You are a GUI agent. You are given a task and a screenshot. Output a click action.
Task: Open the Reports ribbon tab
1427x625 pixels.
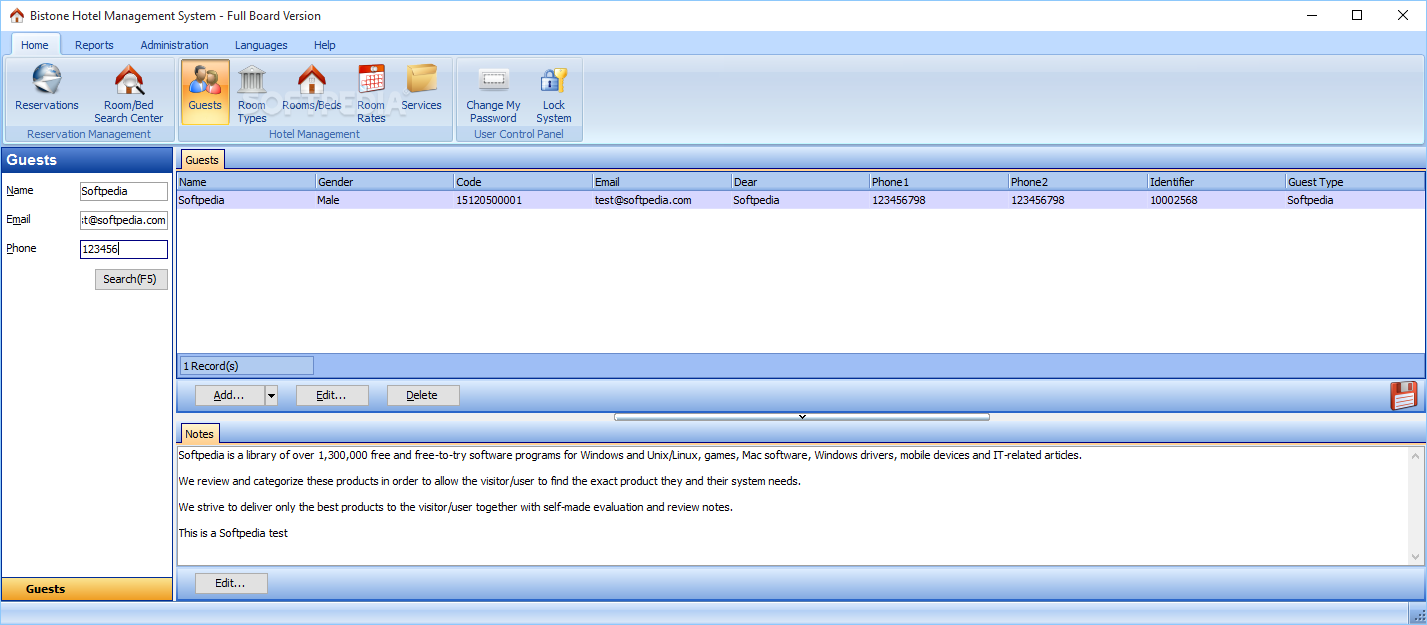pyautogui.click(x=95, y=45)
